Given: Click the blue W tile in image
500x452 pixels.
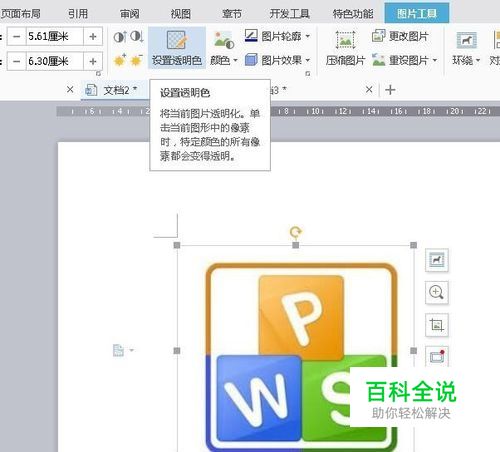Looking at the screenshot, I should [x=259, y=398].
